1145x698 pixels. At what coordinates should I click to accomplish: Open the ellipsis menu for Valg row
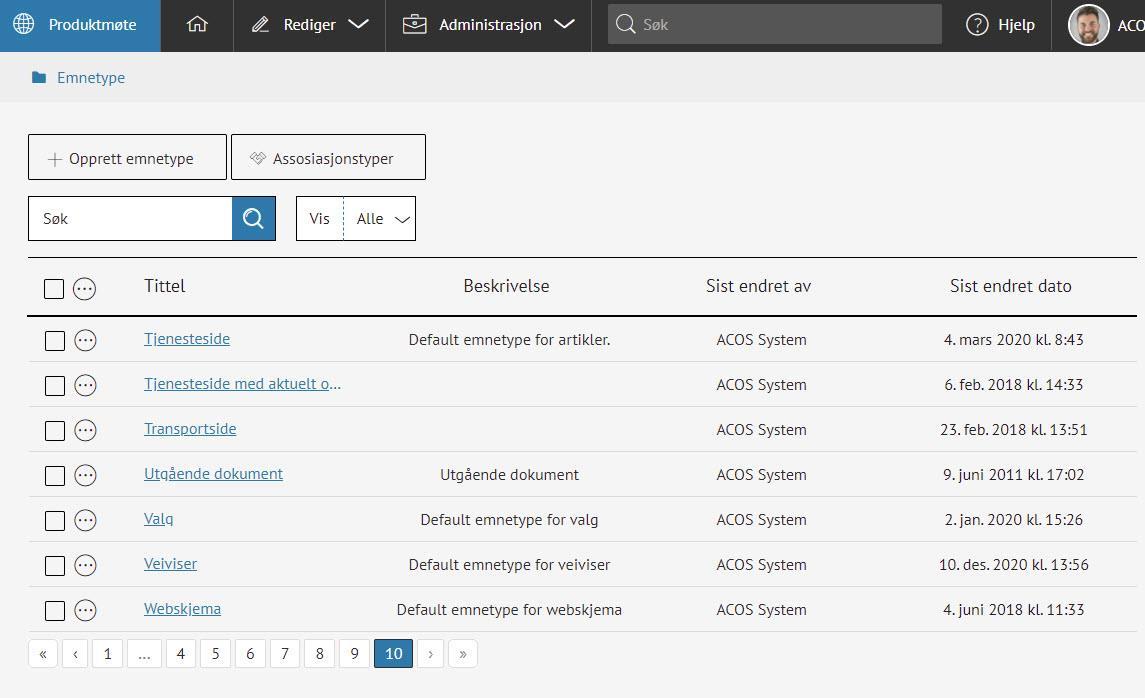click(x=86, y=520)
